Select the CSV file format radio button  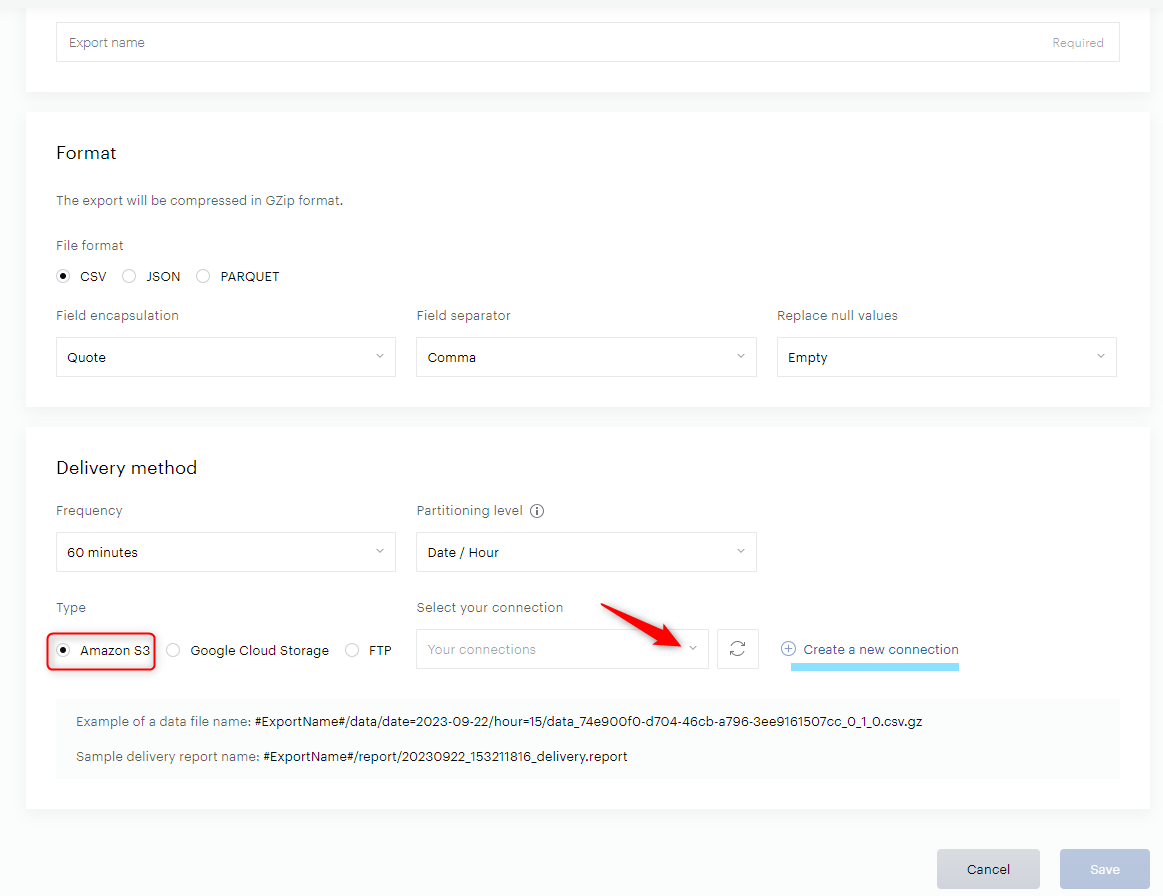(x=63, y=277)
